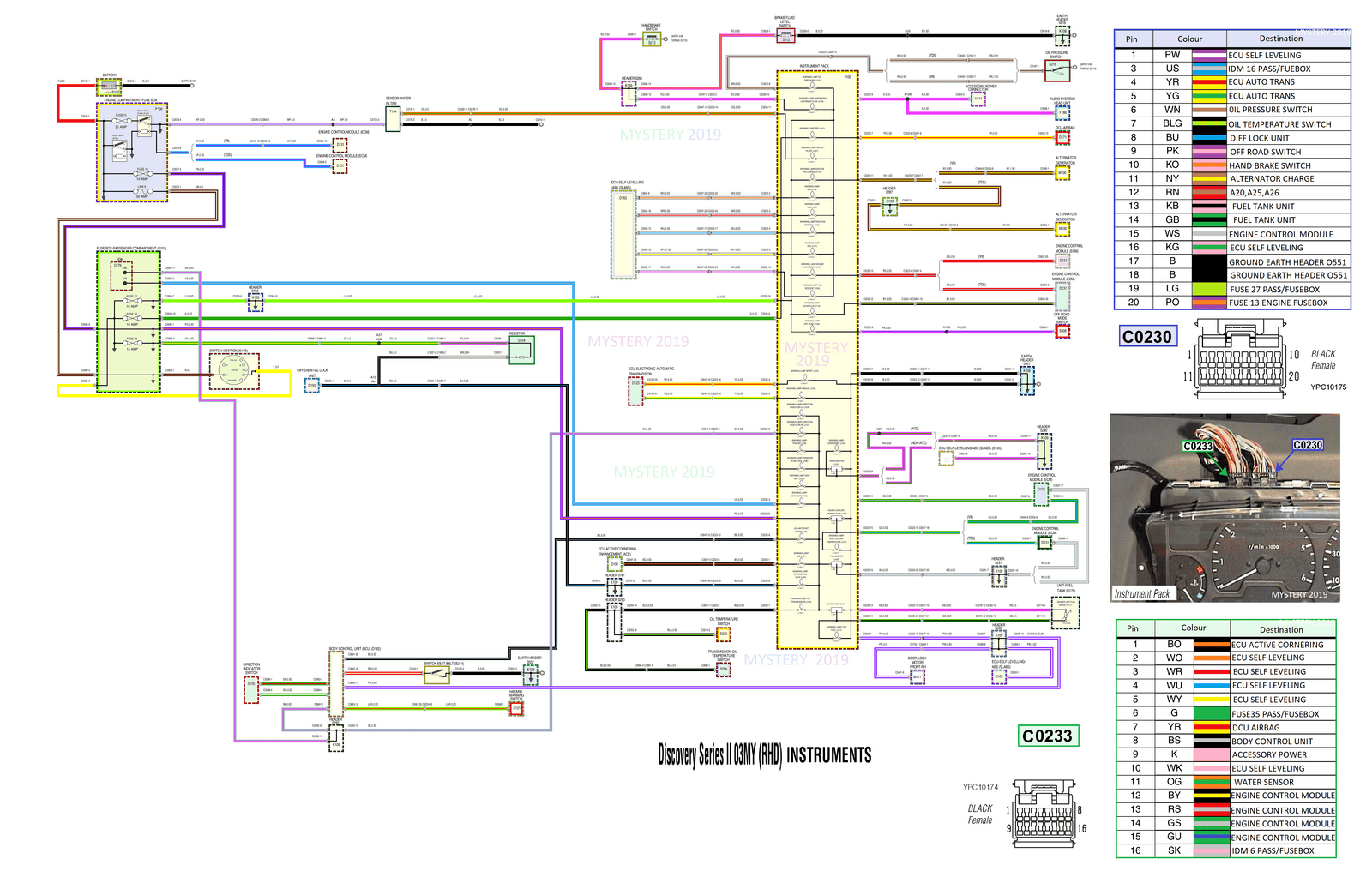The height and width of the screenshot is (883, 1372).
Task: Click 'A20,A25,A26' destination cell
Action: coord(1254,193)
